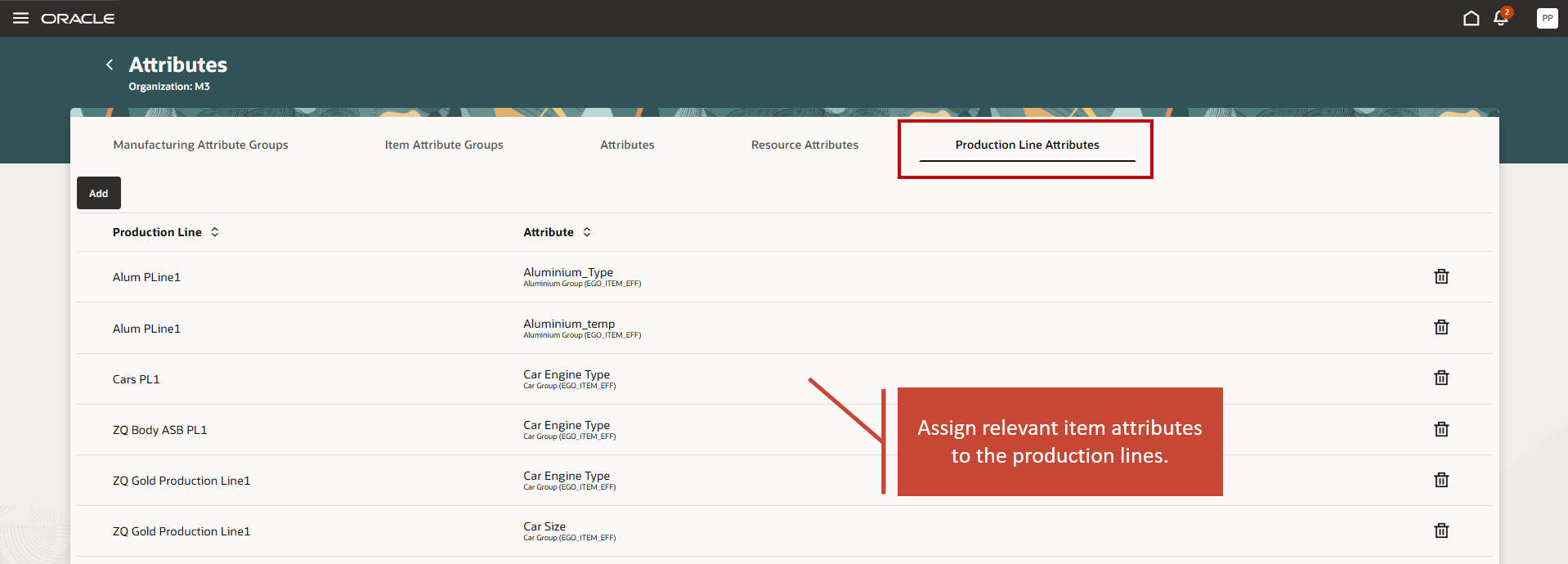Click the Organization: M3 subtitle
Image resolution: width=1568 pixels, height=564 pixels.
click(169, 87)
